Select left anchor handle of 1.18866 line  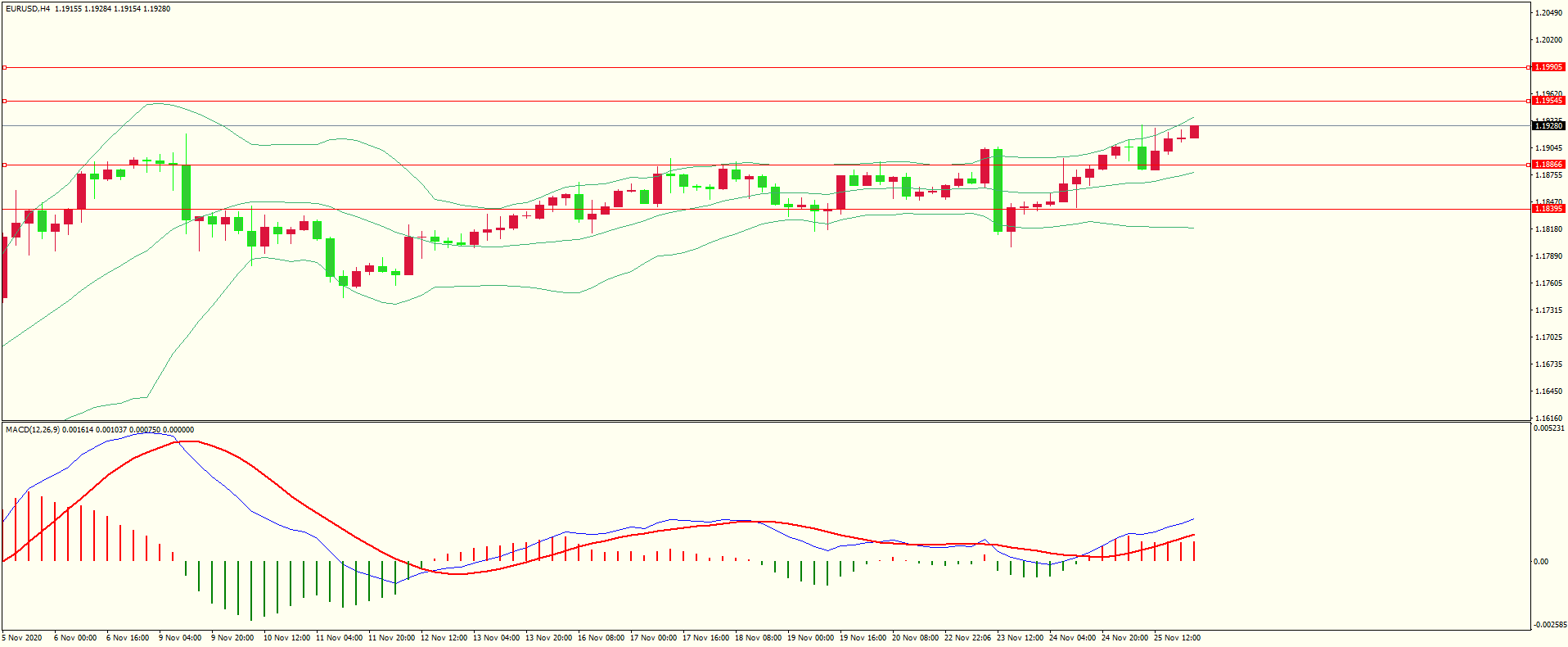[4, 165]
